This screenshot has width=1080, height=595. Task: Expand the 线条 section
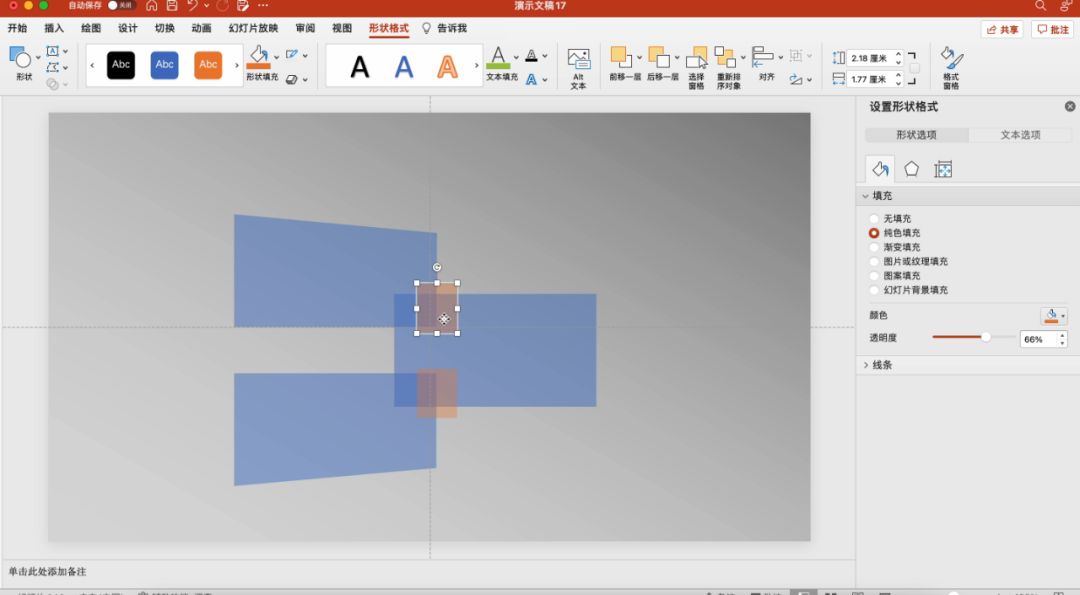(866, 365)
